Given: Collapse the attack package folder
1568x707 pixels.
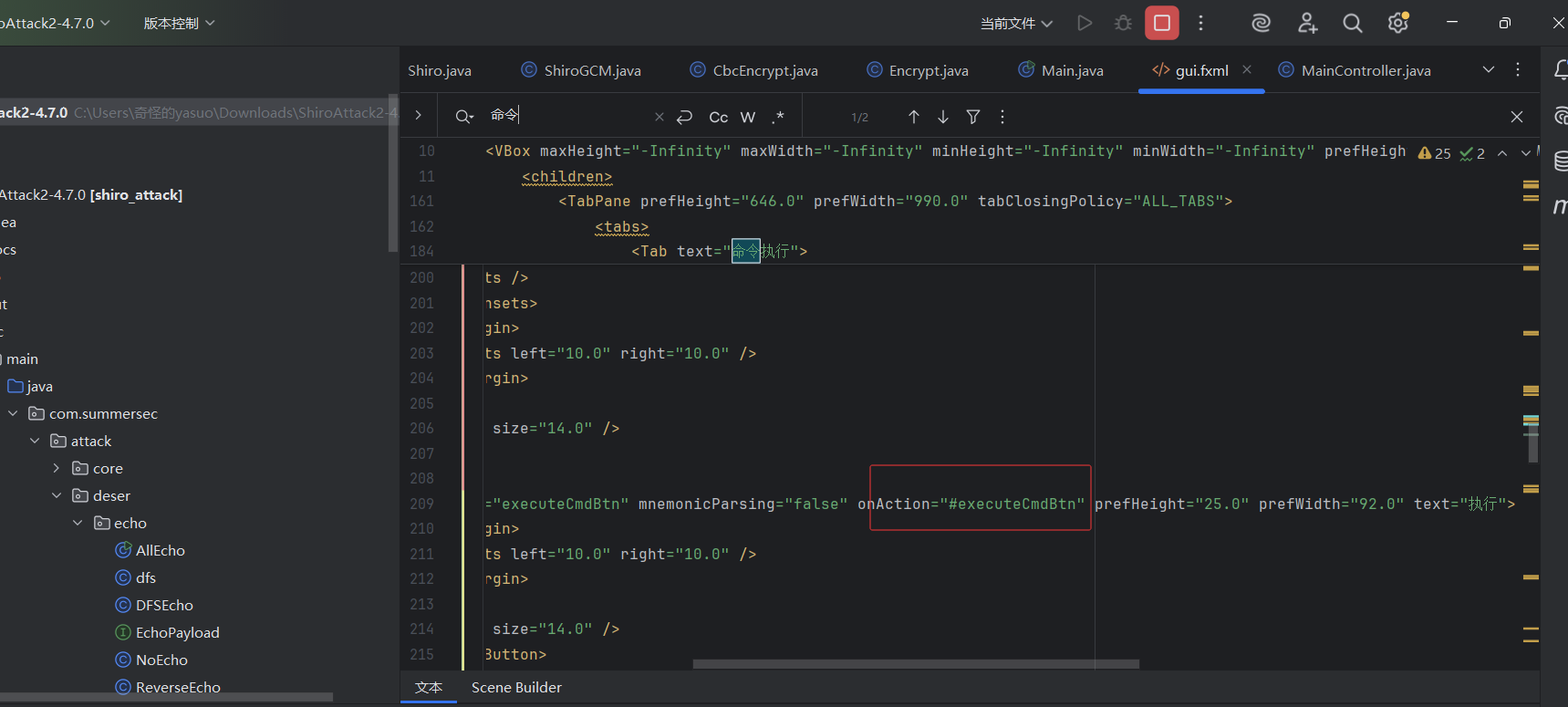Looking at the screenshot, I should [x=35, y=441].
